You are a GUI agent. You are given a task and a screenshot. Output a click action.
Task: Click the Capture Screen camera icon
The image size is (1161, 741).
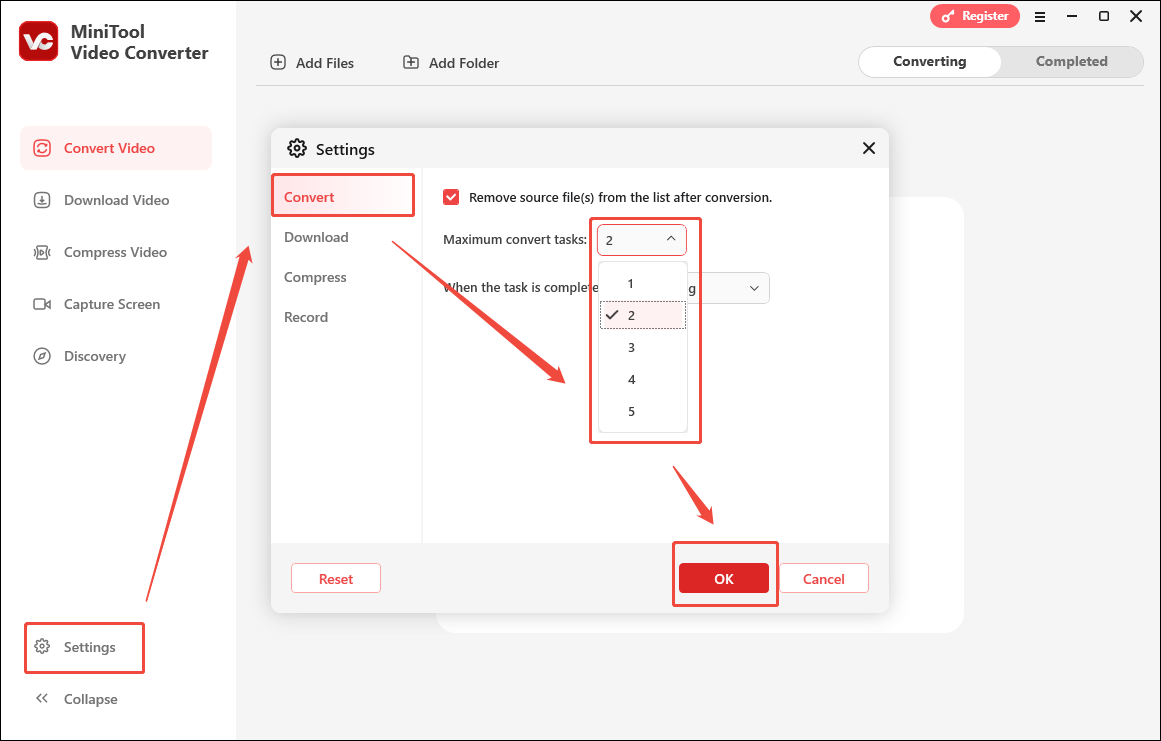42,304
